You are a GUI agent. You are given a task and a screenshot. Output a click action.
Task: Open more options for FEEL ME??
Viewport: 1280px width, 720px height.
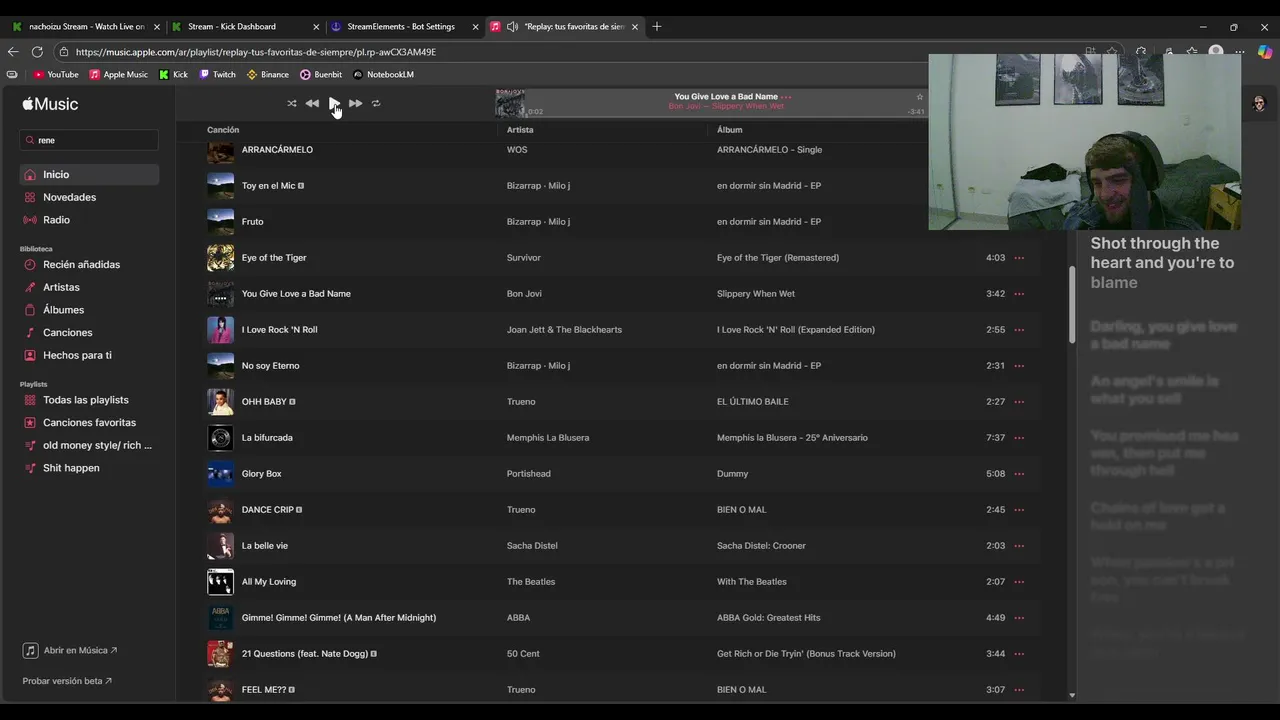pos(1019,690)
